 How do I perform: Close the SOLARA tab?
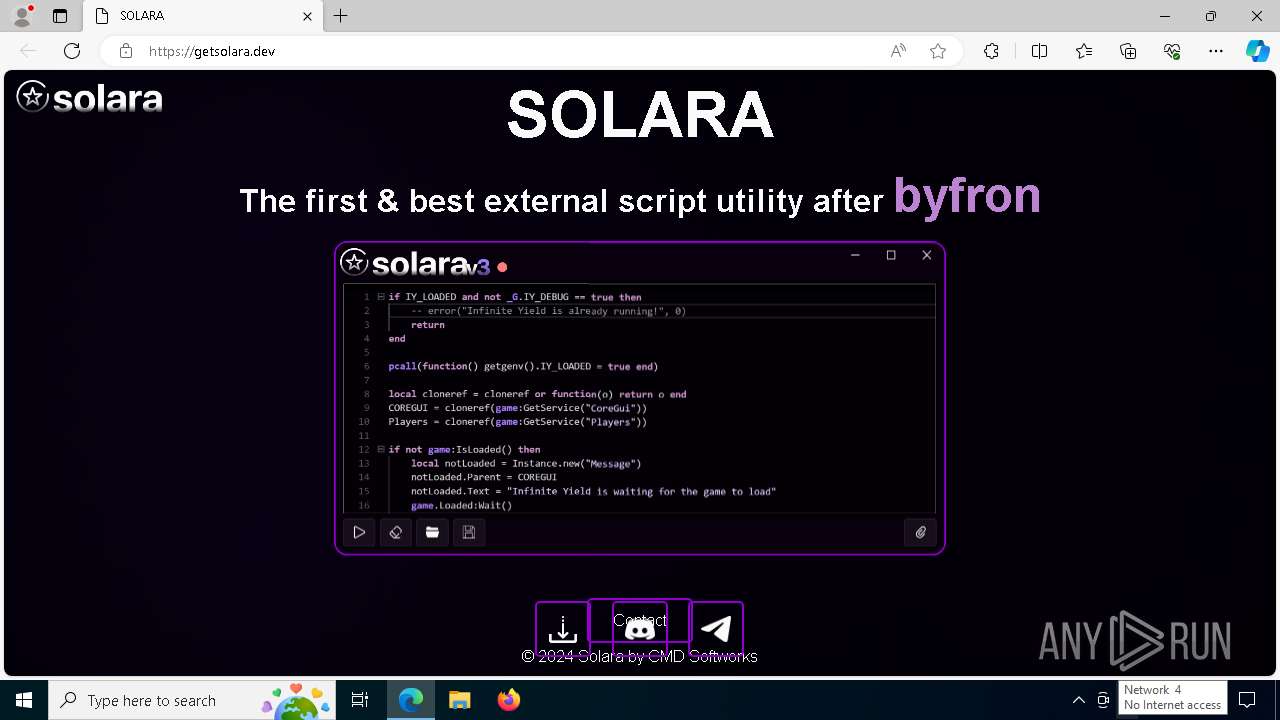(308, 16)
